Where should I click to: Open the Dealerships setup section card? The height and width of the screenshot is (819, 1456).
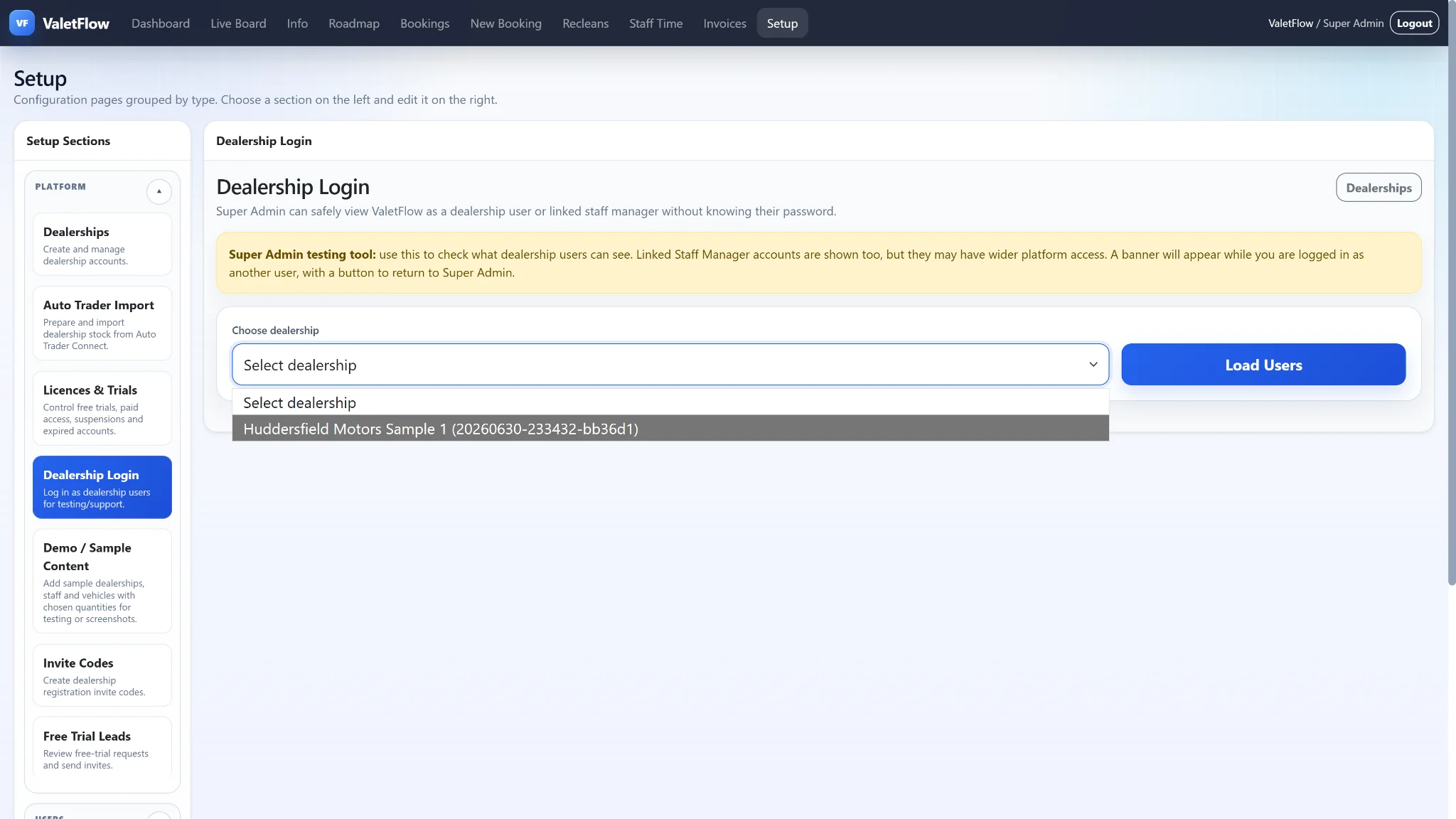pos(102,245)
